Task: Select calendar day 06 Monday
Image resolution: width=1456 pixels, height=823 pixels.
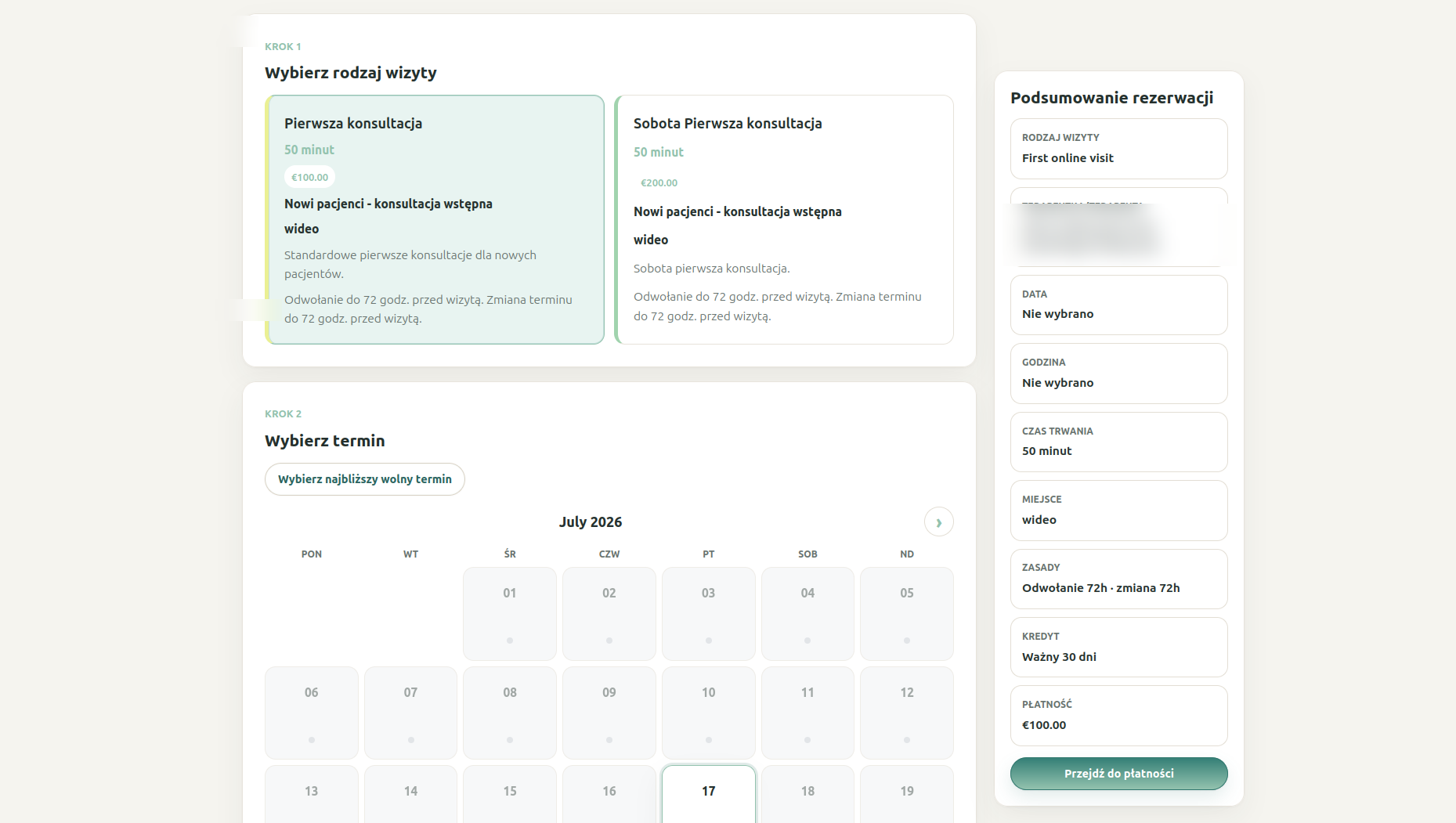Action: tap(312, 713)
